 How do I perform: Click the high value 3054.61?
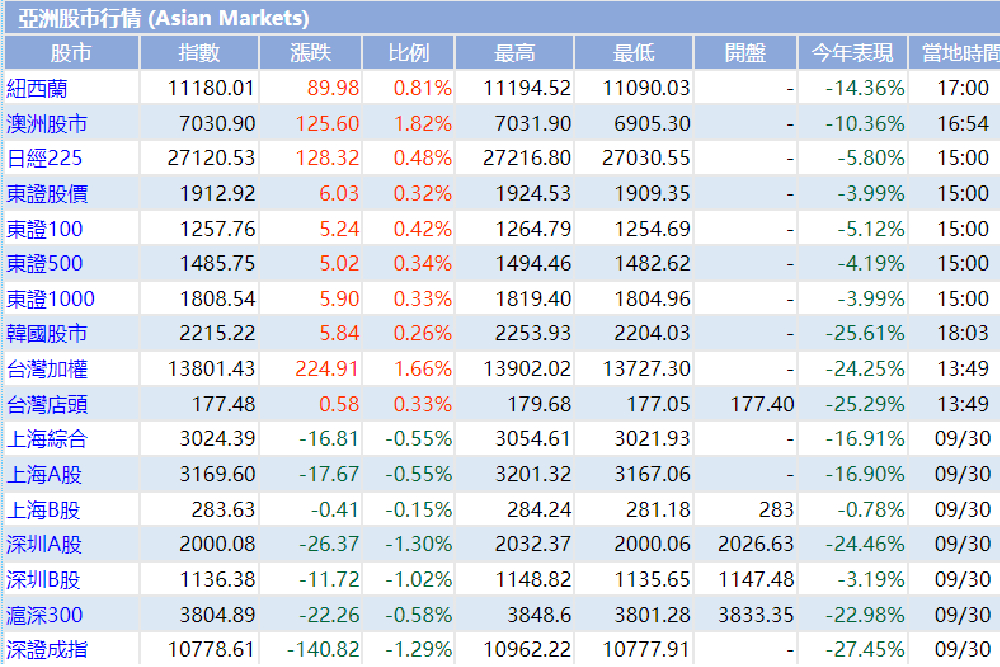[x=533, y=439]
